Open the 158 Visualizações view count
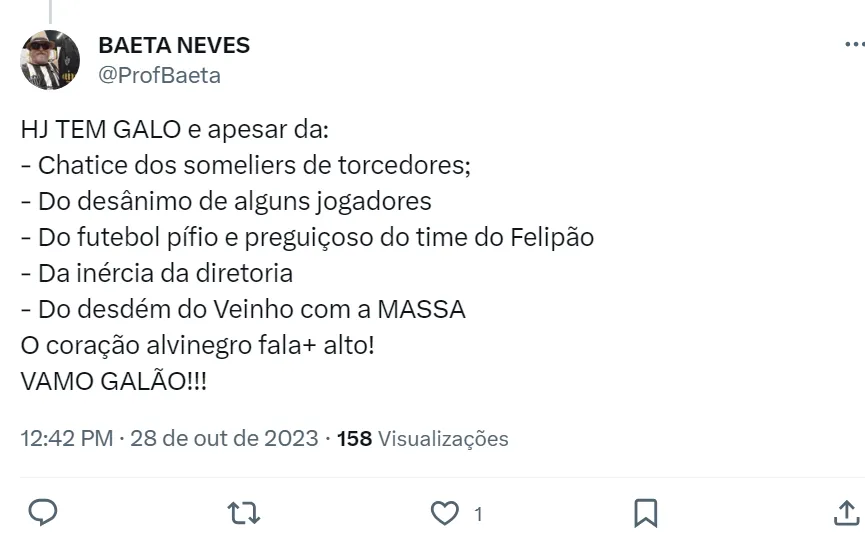The image size is (865, 541). 423,439
